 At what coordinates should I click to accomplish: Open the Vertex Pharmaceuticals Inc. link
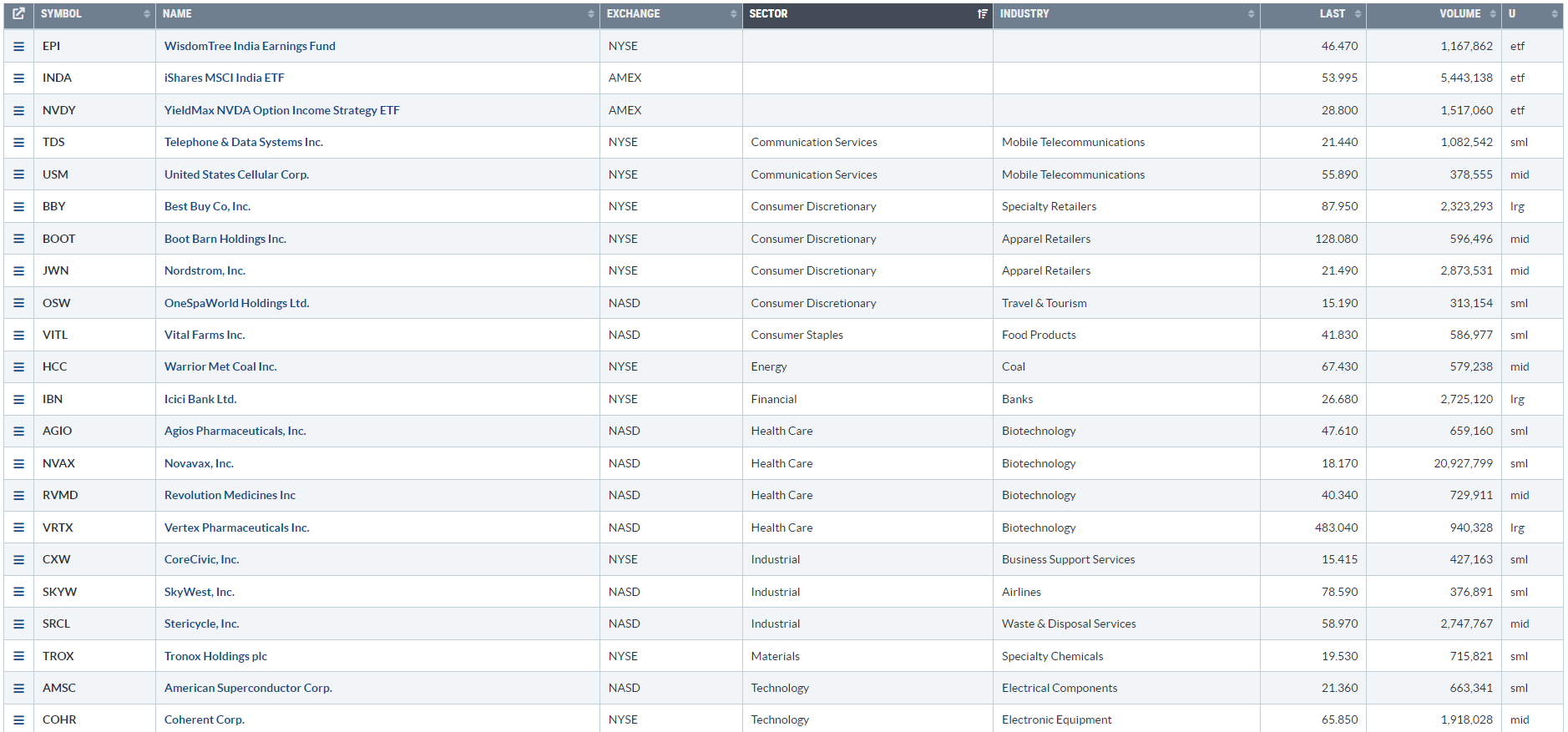tap(236, 528)
